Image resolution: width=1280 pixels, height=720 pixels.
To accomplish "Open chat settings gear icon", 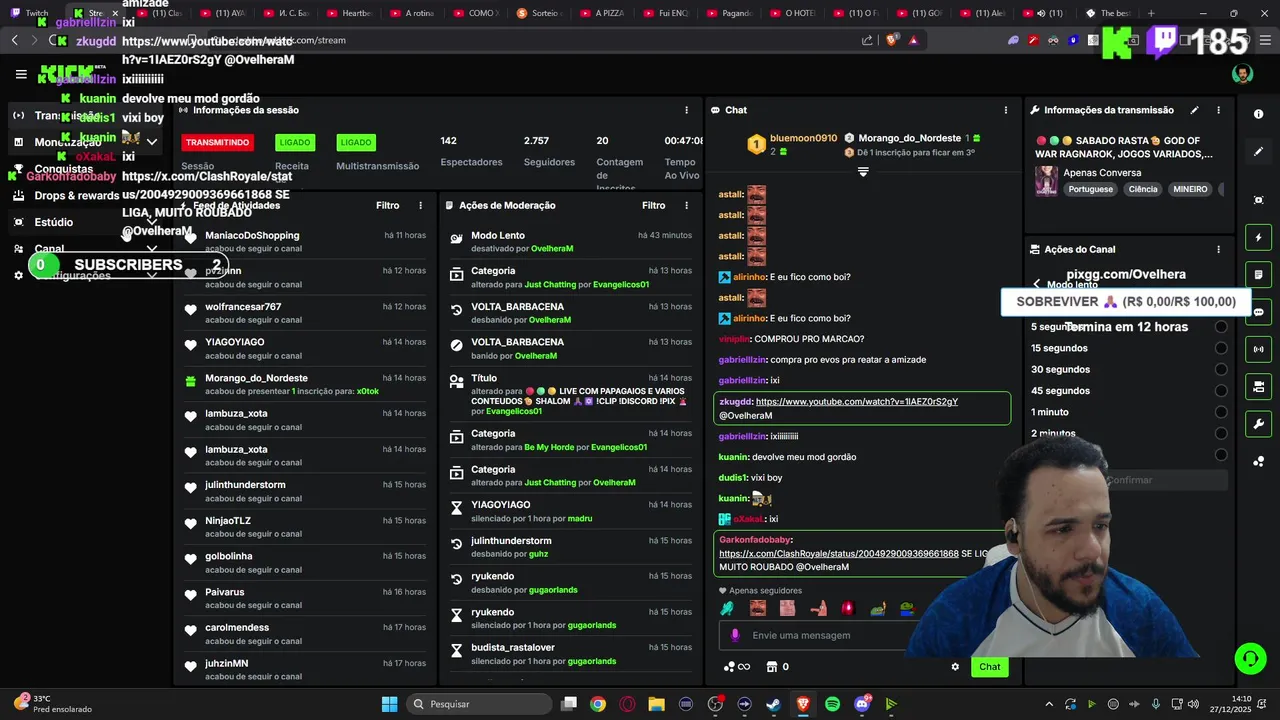I will [x=955, y=667].
